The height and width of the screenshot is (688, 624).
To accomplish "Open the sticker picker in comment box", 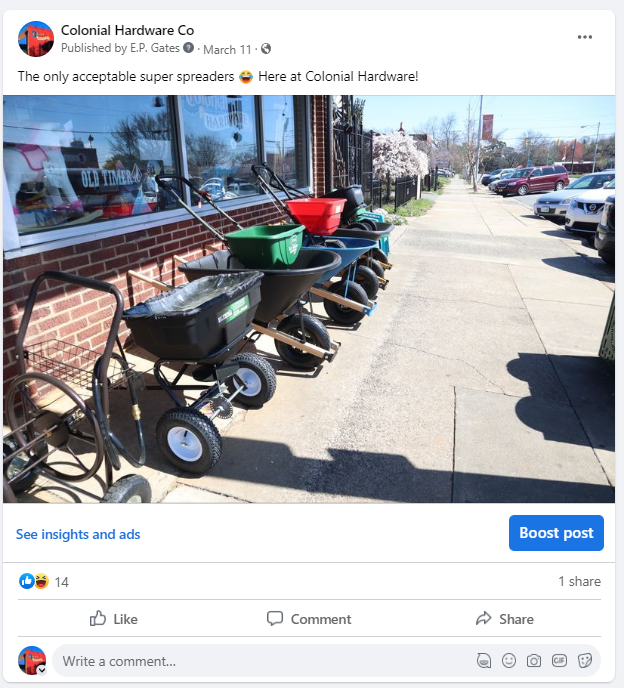I will tap(585, 660).
